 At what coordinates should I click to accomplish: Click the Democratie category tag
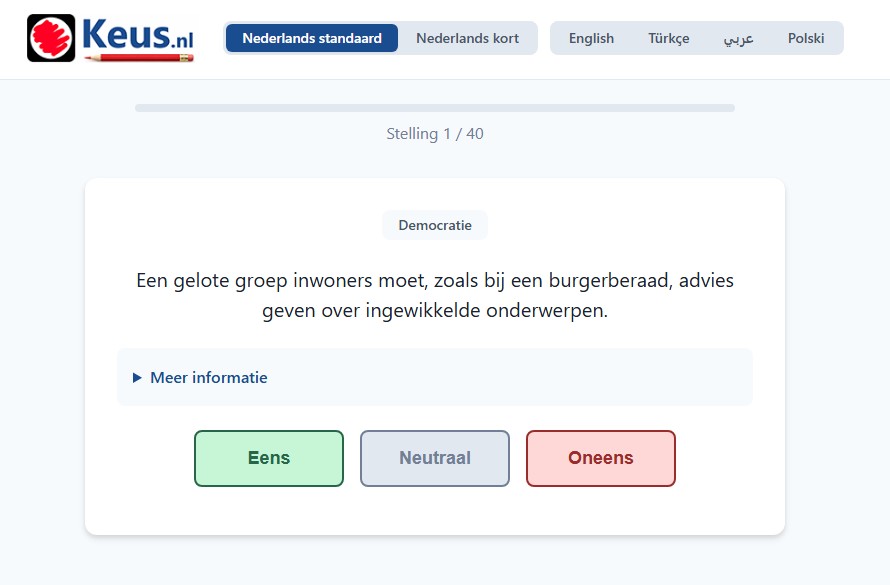[435, 225]
